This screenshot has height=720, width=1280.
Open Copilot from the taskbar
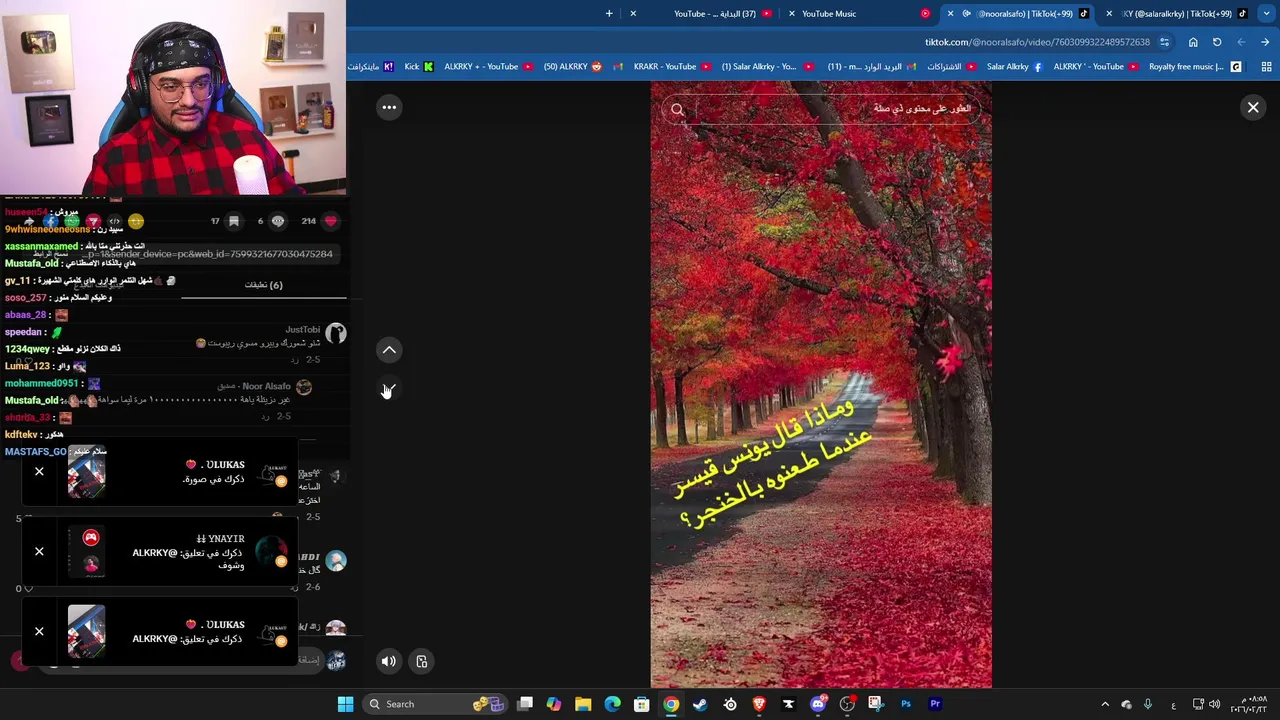tap(554, 704)
